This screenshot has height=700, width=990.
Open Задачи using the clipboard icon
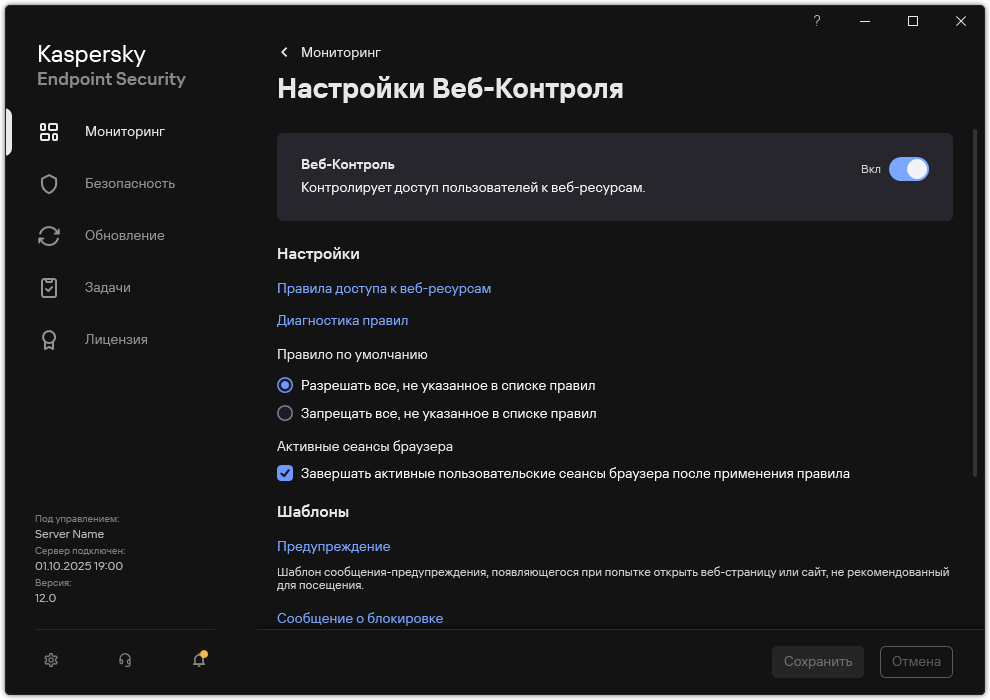point(48,287)
